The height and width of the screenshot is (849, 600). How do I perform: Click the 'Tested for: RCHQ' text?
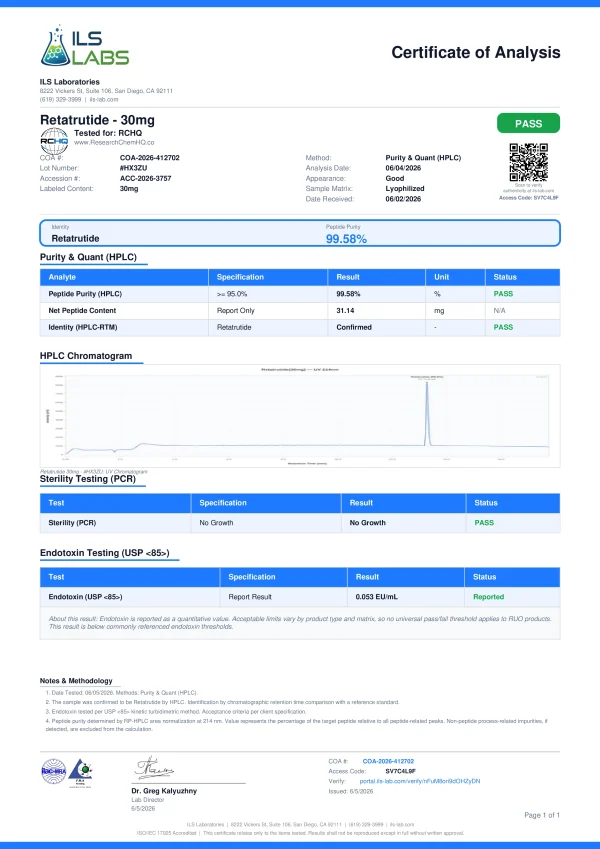tap(108, 133)
